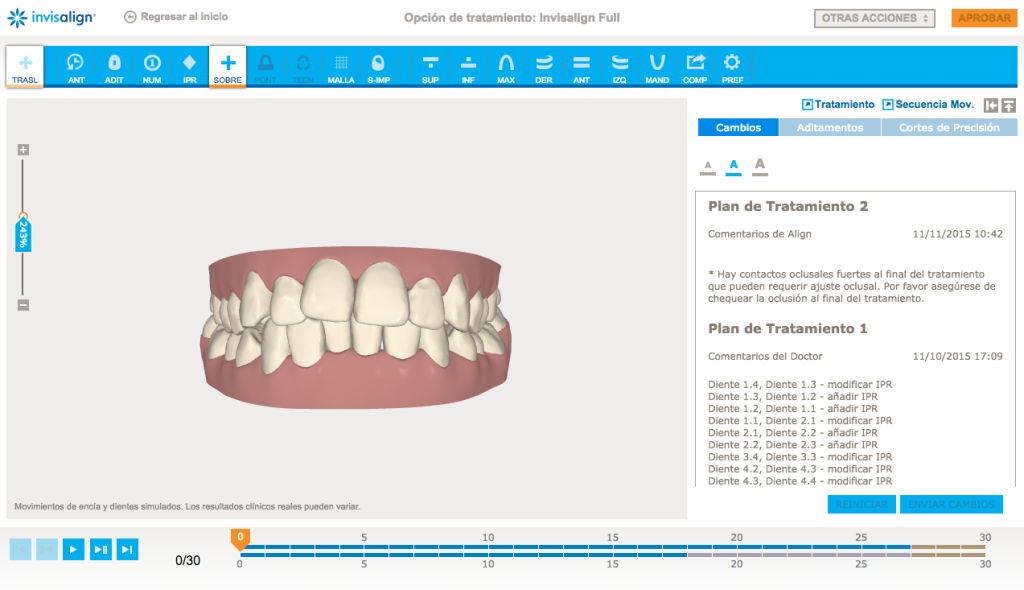Toggle the ADIT attachments icon
Screen dimensions: 1024x590
(114, 67)
